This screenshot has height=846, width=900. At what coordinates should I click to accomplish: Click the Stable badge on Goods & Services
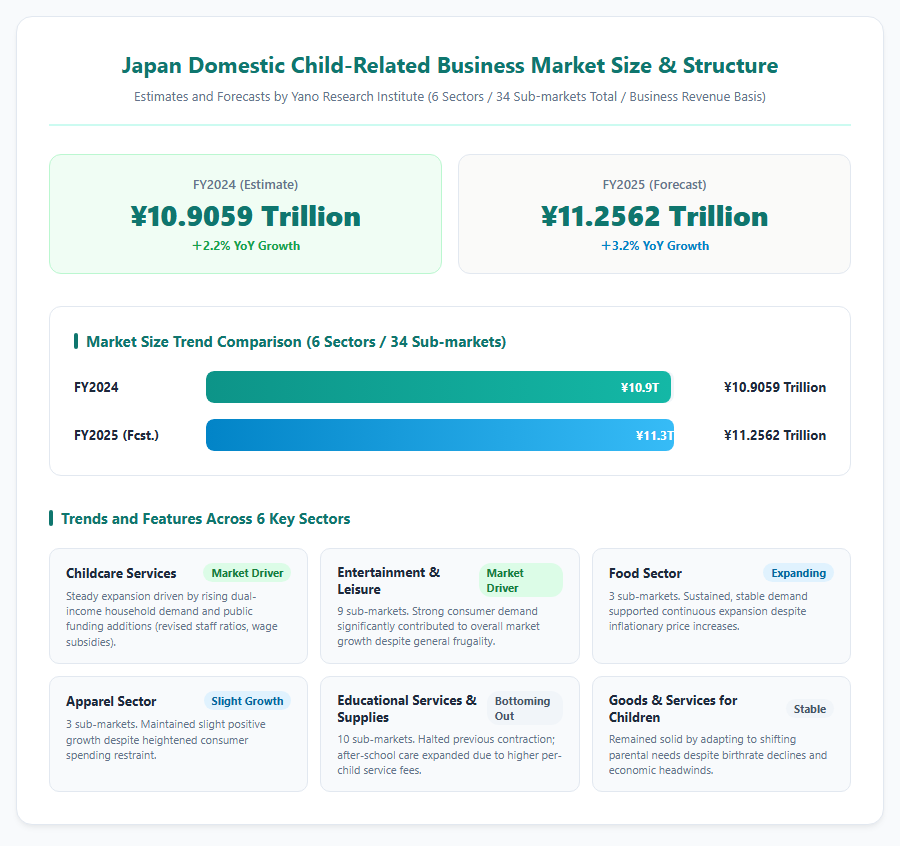tap(809, 709)
